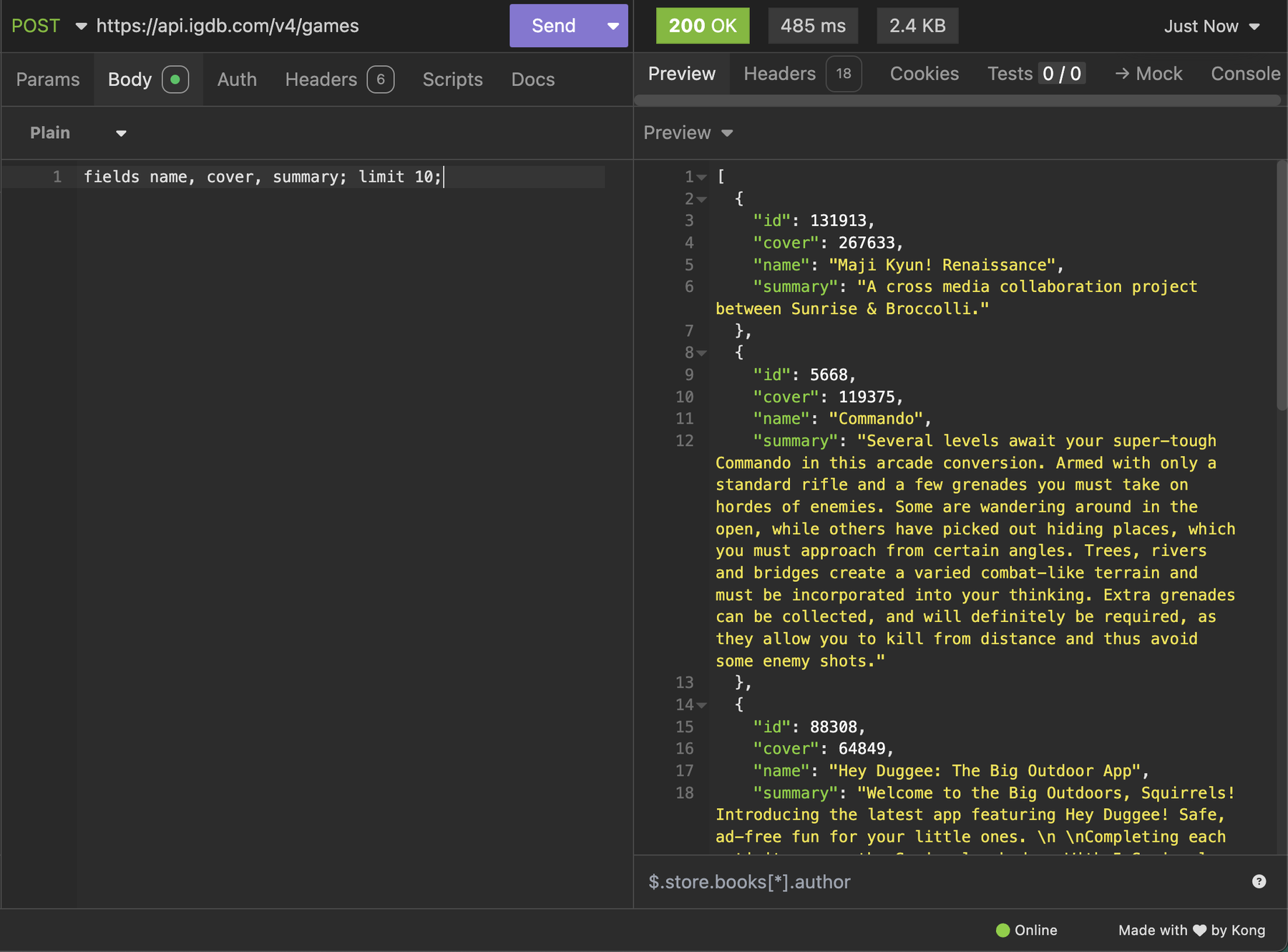Image resolution: width=1288 pixels, height=952 pixels.
Task: Switch to the Scripts tab
Action: (452, 79)
